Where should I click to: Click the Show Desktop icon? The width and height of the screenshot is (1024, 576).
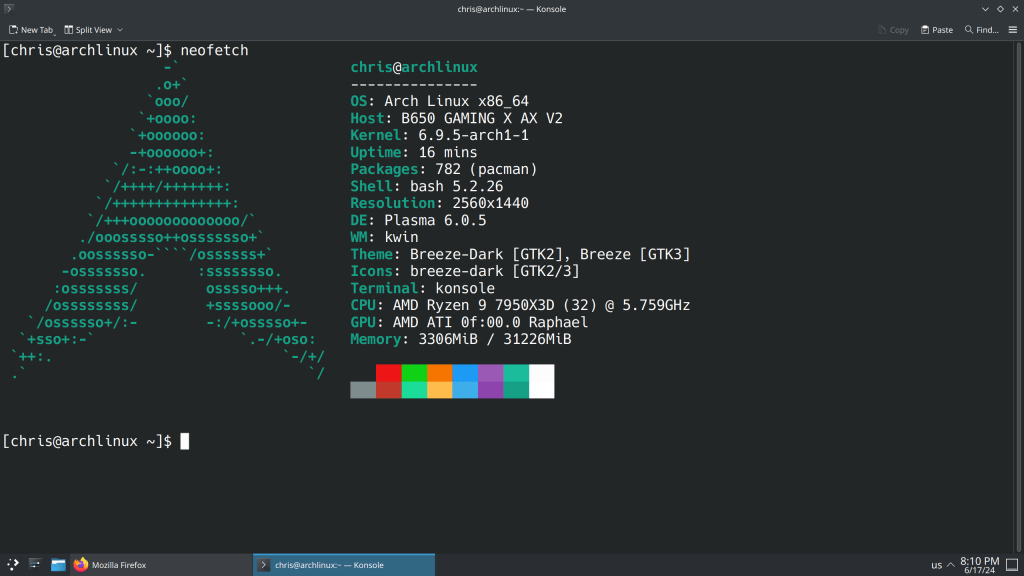1014,565
